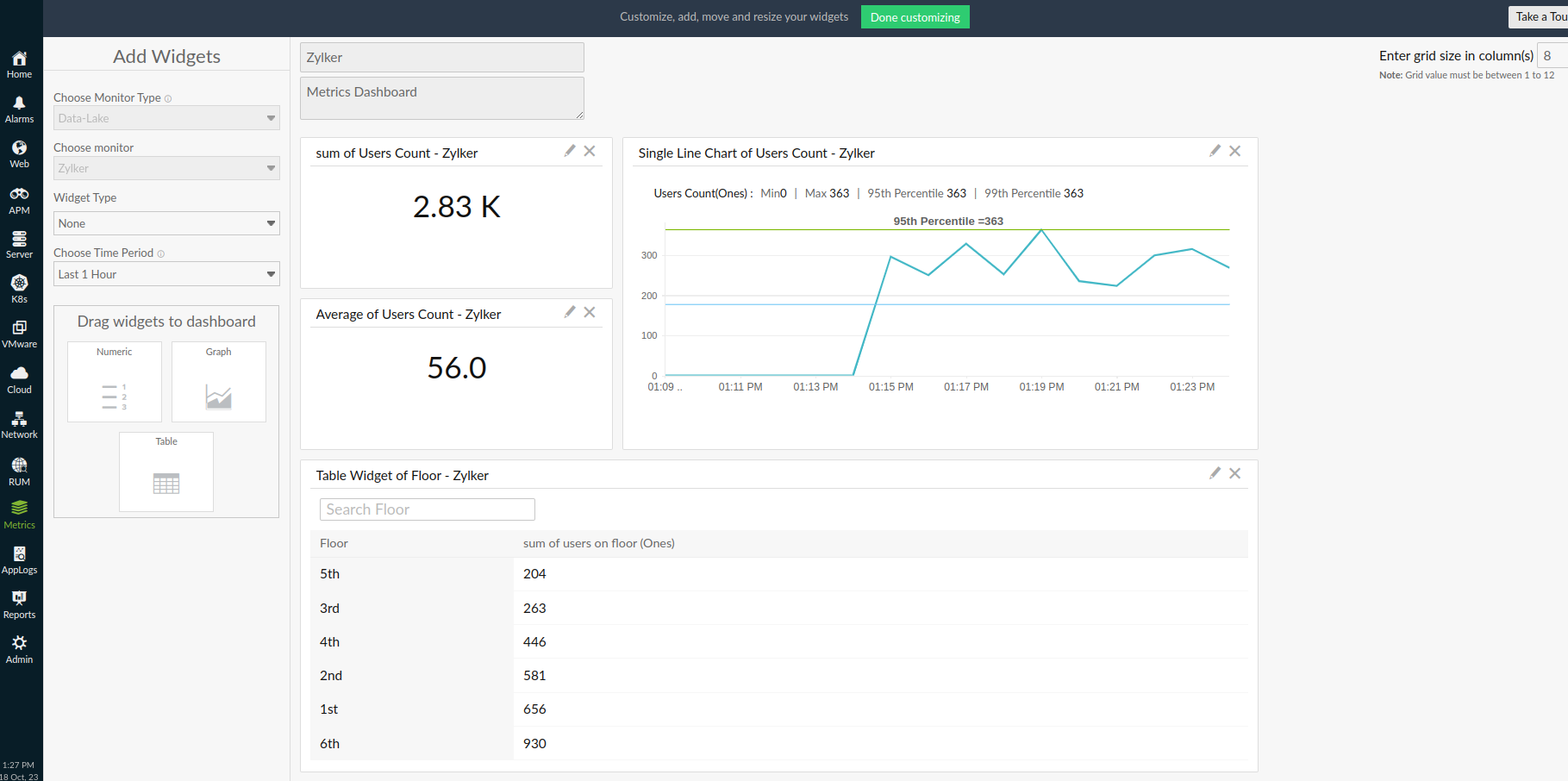This screenshot has height=781, width=1568.
Task: Edit the Single Line Chart widget
Action: tap(1215, 150)
